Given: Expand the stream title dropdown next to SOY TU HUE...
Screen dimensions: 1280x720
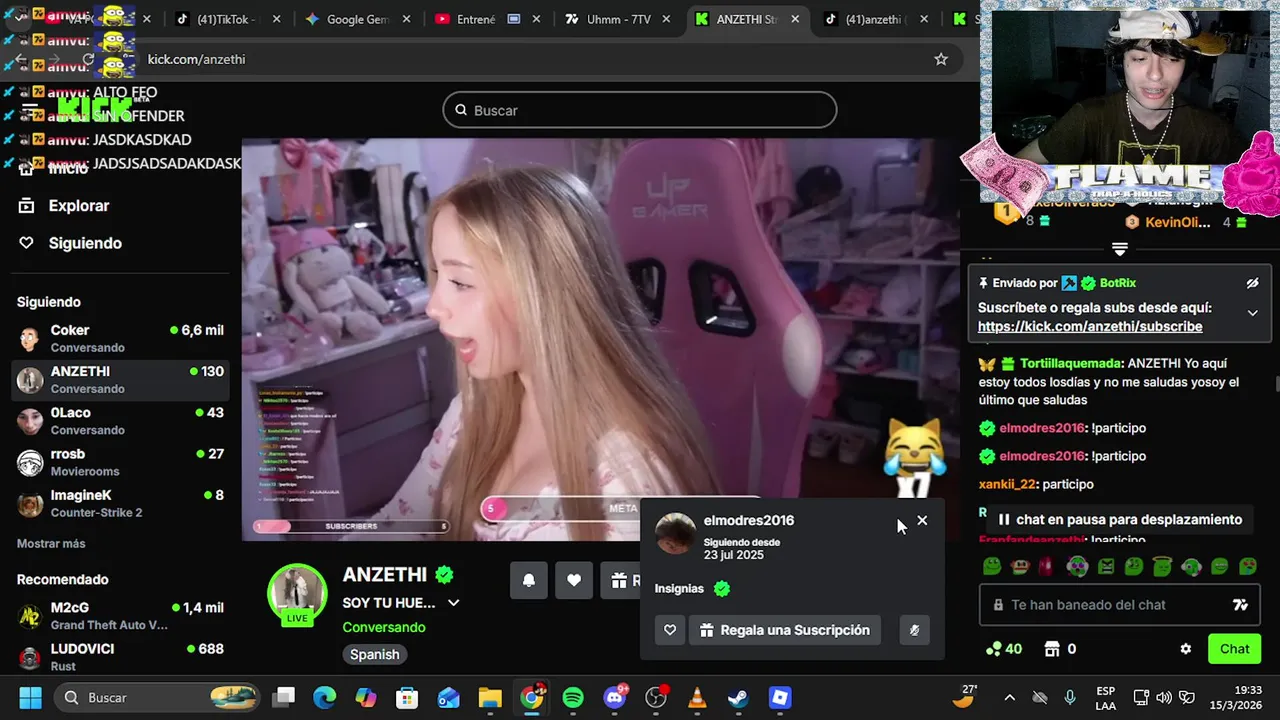Looking at the screenshot, I should click(x=453, y=603).
